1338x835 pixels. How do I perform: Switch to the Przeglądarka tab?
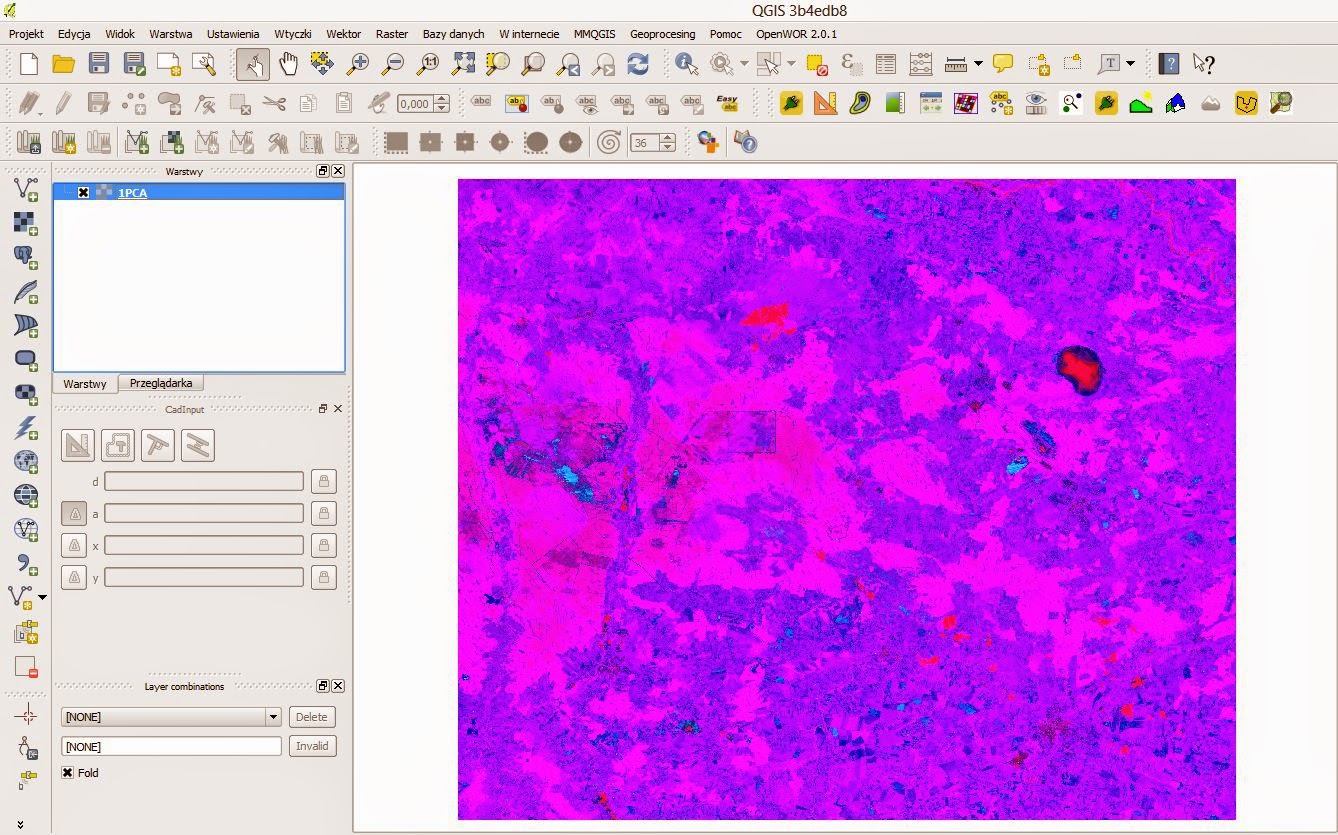click(161, 383)
